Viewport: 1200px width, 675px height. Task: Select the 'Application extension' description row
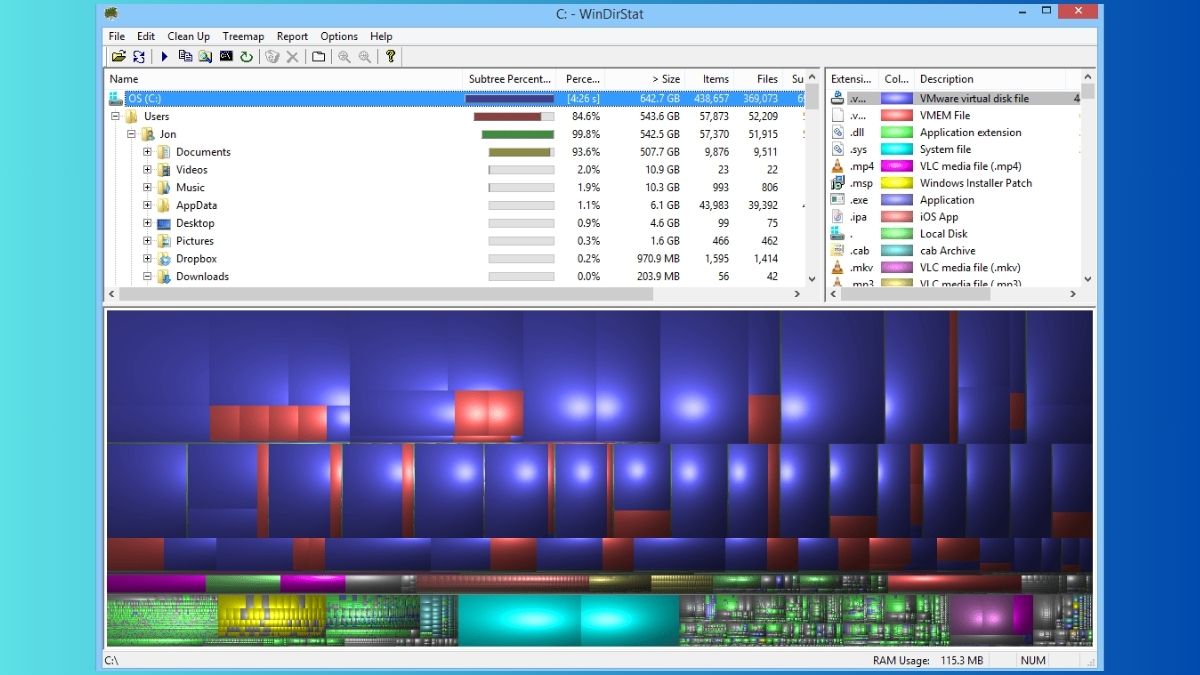pos(970,132)
